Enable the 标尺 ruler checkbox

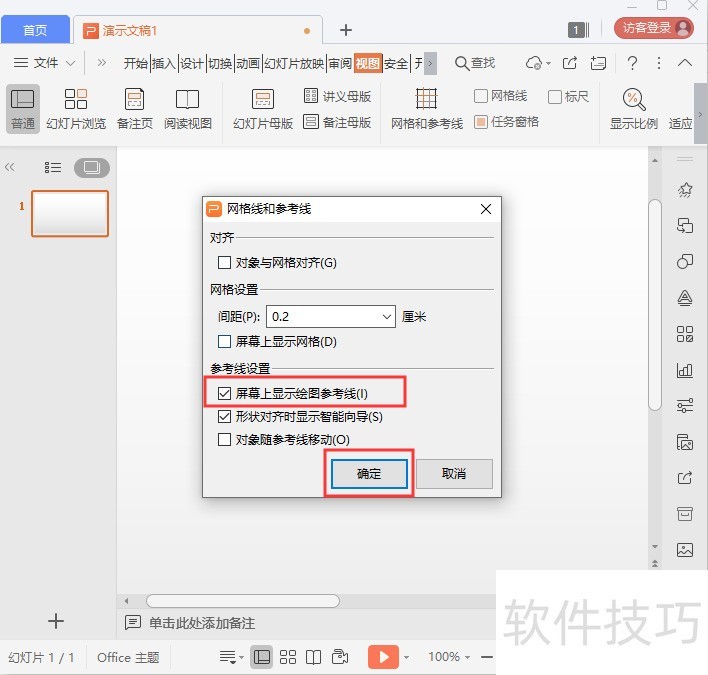click(554, 97)
